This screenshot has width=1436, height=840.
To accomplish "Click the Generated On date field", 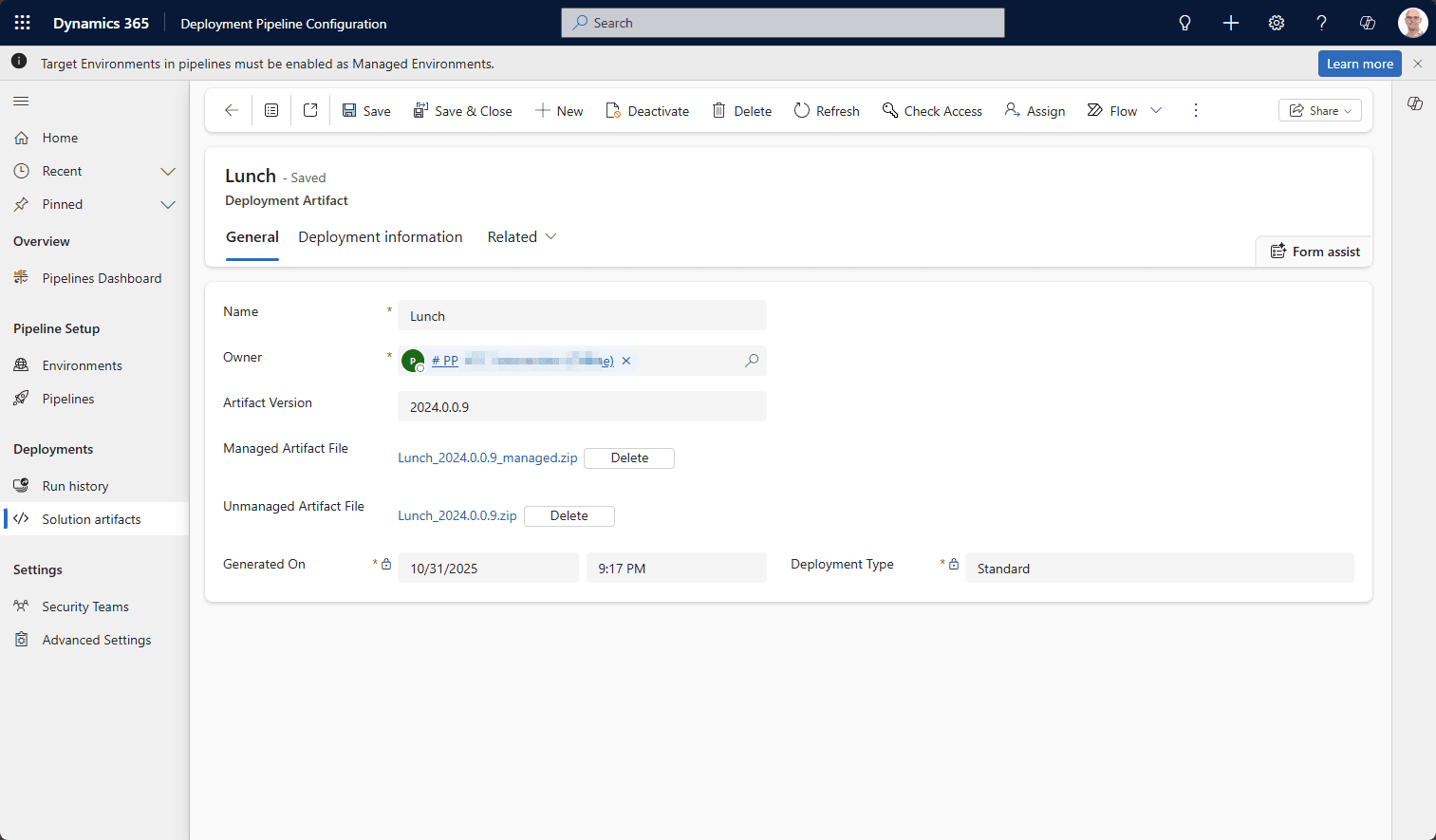I will 488,568.
